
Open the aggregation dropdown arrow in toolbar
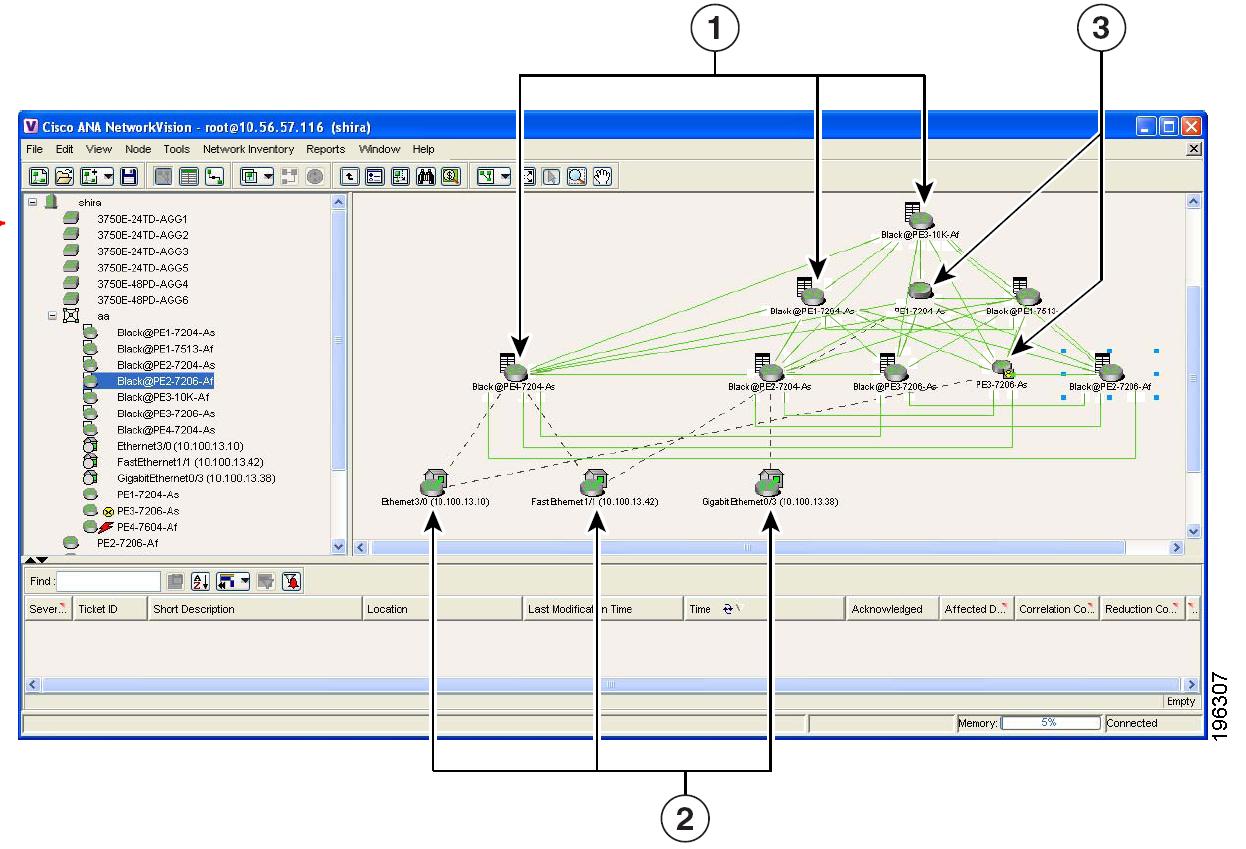click(x=270, y=177)
